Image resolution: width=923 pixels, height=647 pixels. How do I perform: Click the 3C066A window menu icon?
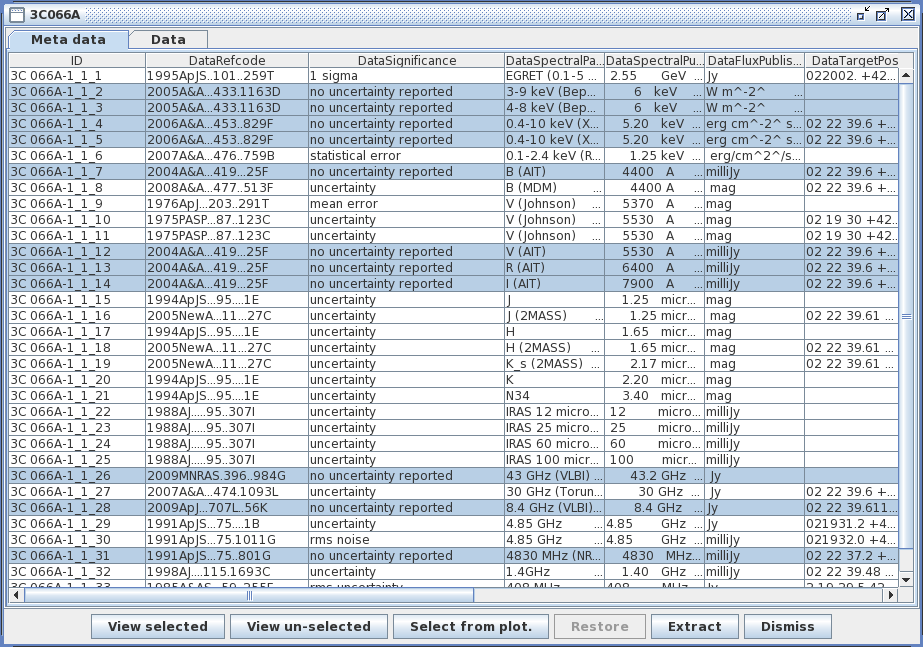17,15
